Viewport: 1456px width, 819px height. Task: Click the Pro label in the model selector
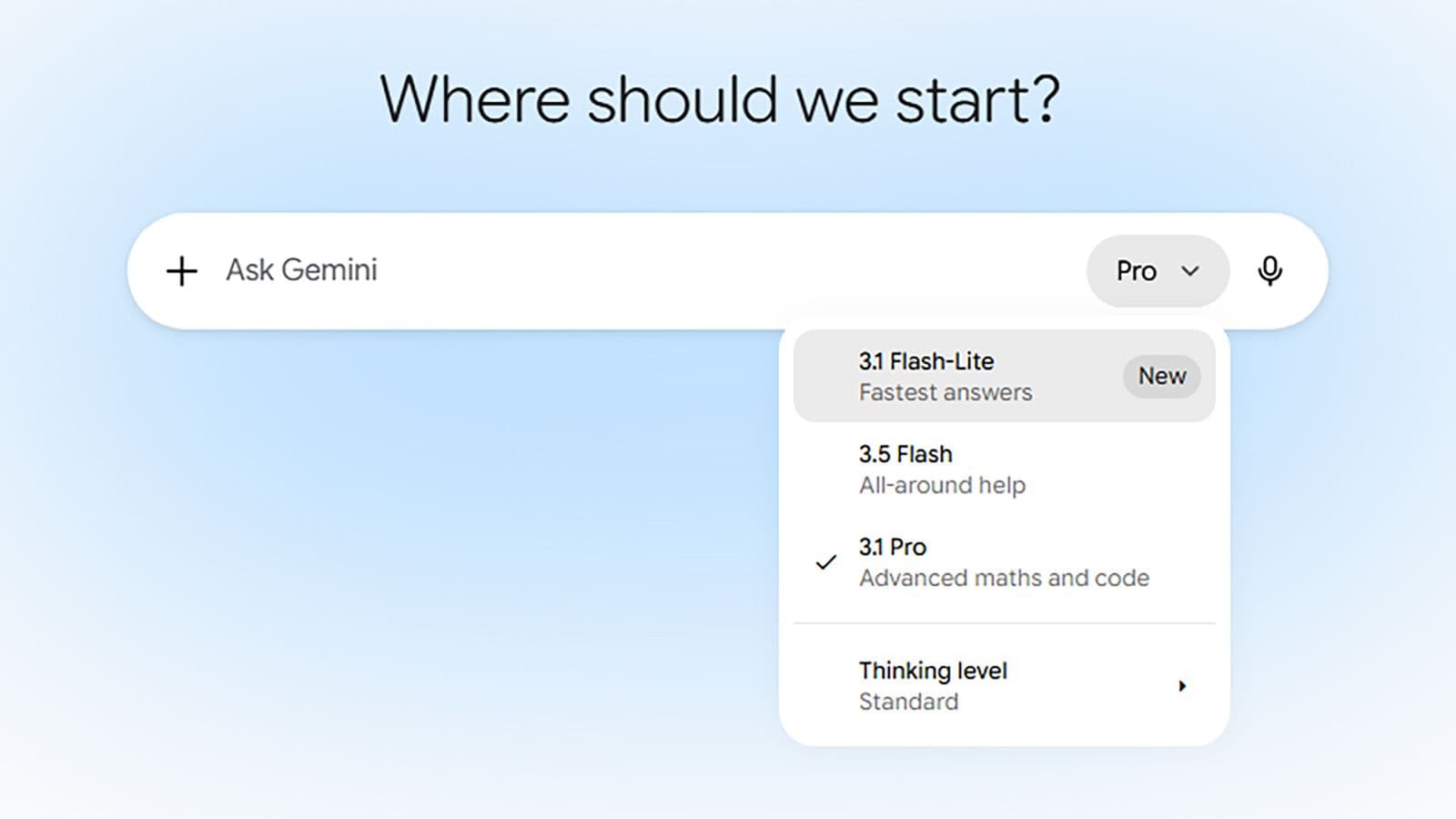1137,271
